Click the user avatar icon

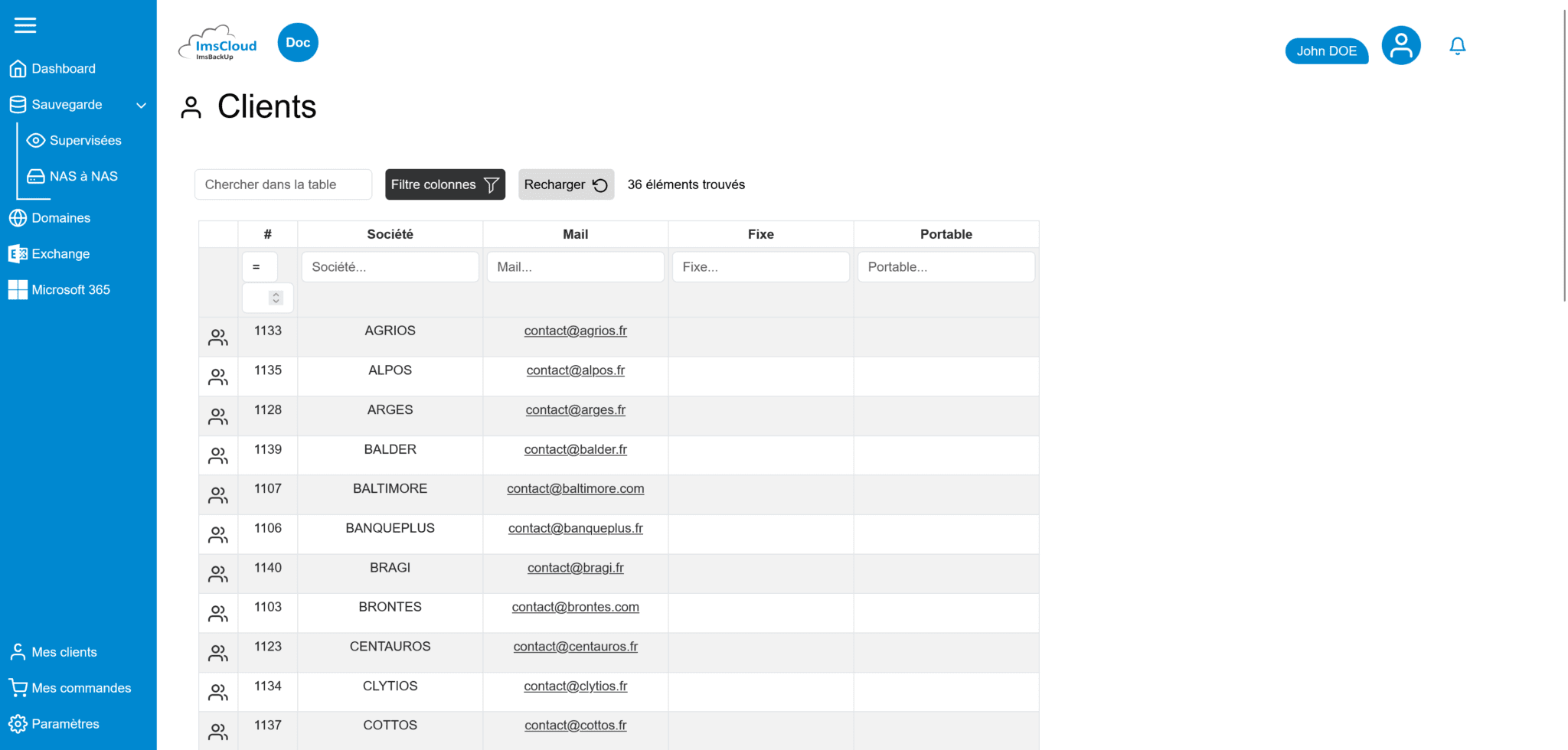click(x=1400, y=45)
